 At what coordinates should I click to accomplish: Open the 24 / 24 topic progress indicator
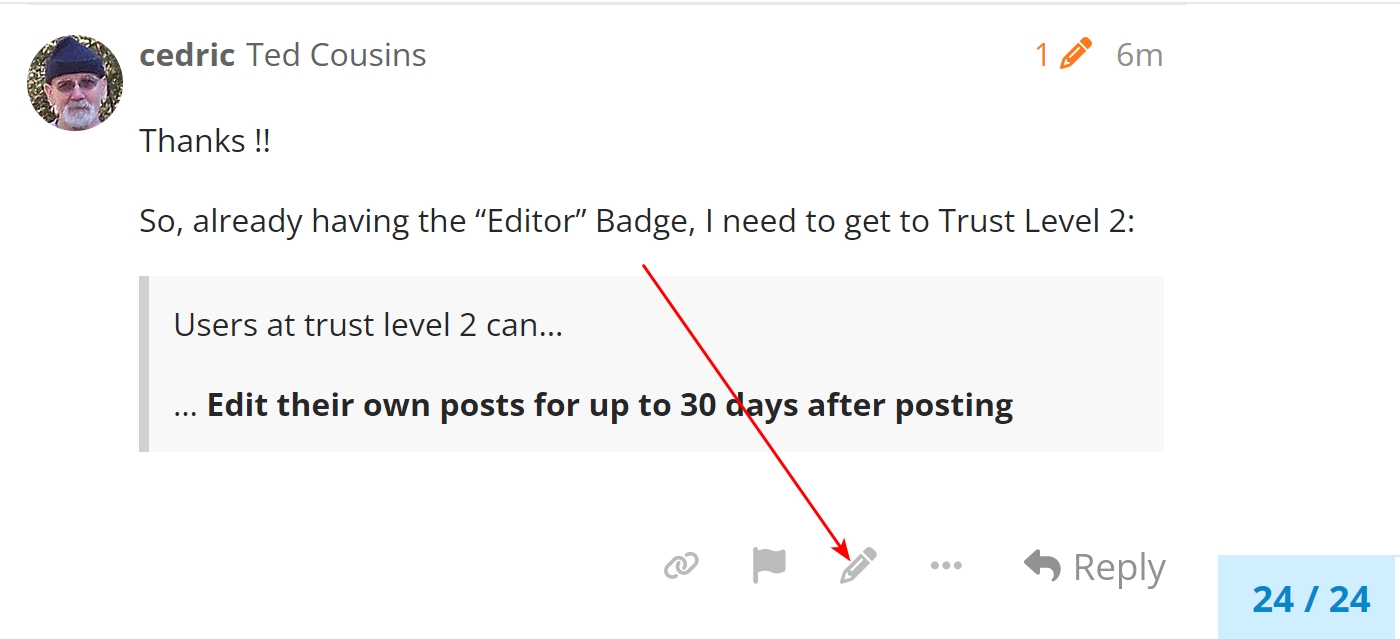(x=1311, y=598)
